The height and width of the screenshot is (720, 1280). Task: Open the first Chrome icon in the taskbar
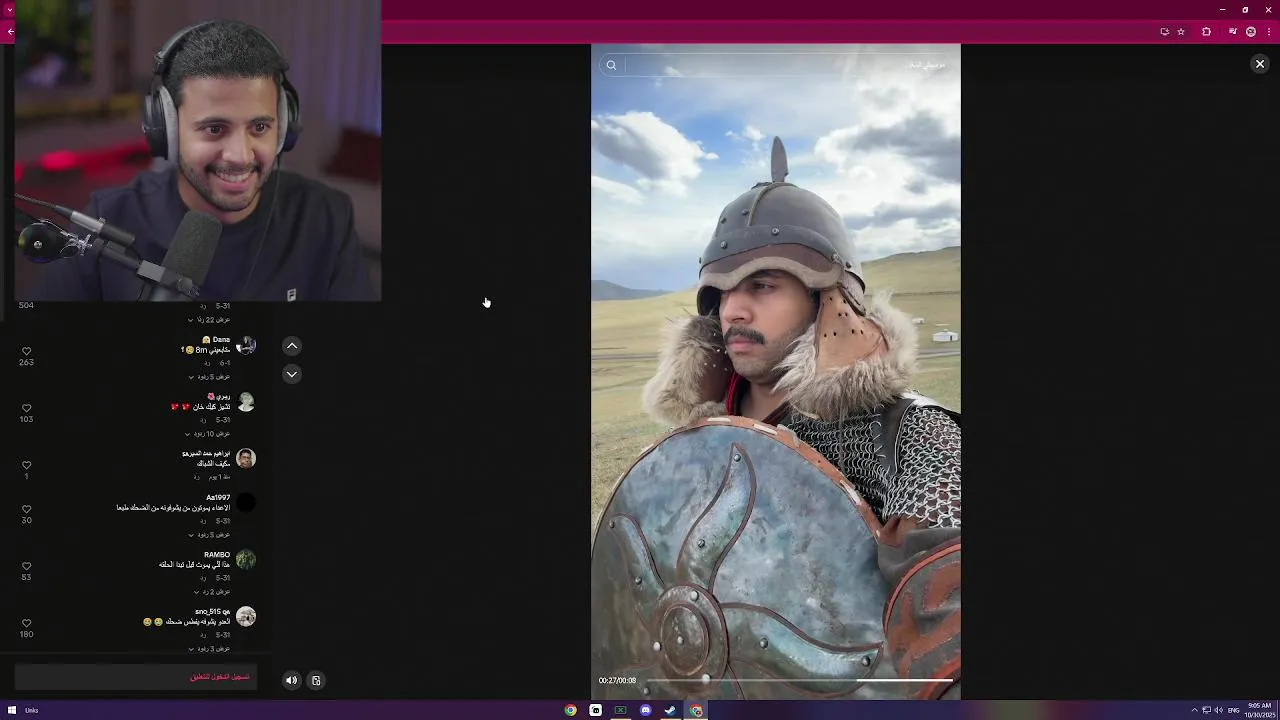click(x=570, y=710)
